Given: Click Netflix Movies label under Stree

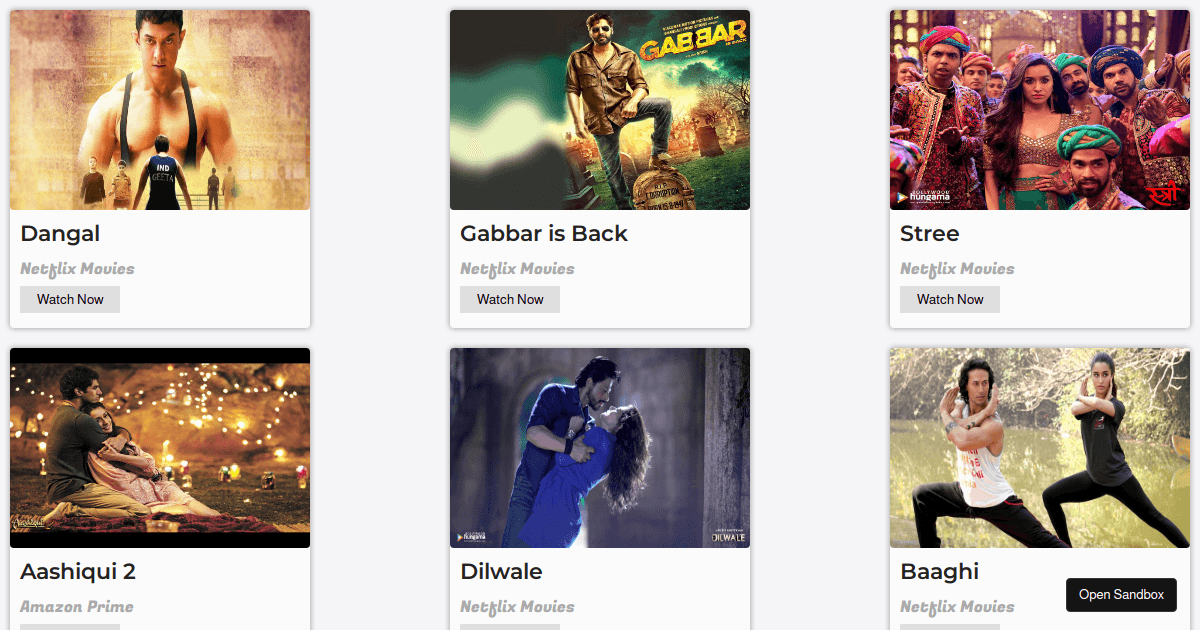Looking at the screenshot, I should (957, 269).
